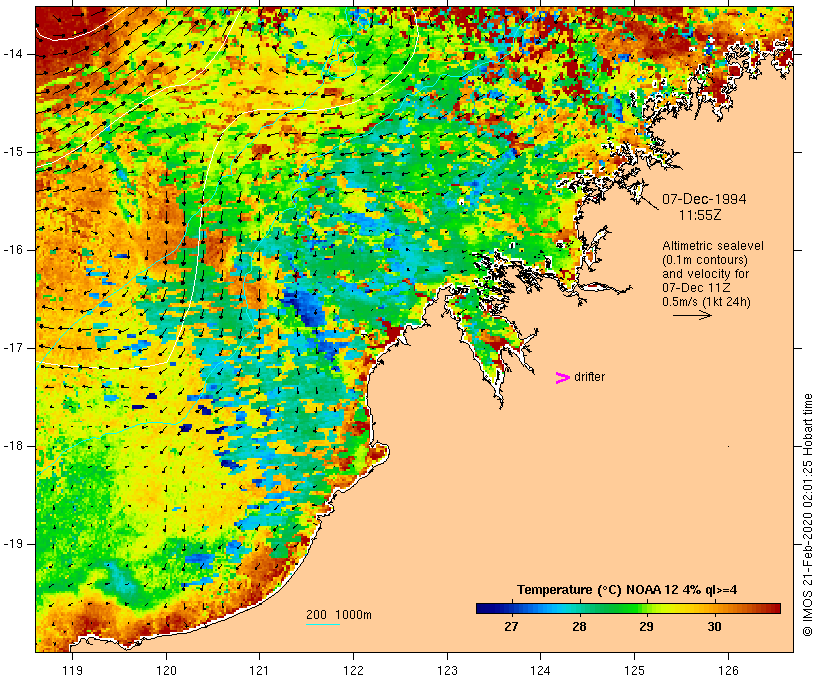Viewport: 820px width, 680px height.
Task: Click the -17 latitude axis label
Action: [13, 348]
